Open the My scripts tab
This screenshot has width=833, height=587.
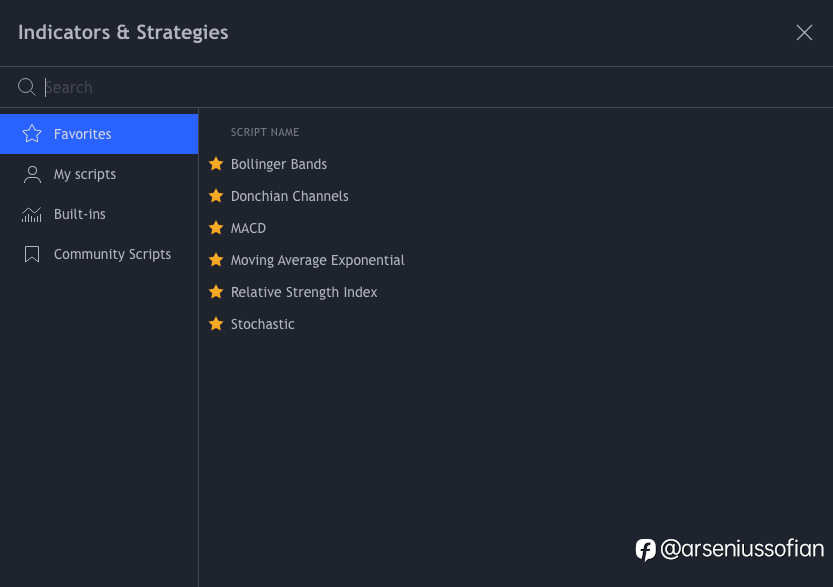pos(99,174)
